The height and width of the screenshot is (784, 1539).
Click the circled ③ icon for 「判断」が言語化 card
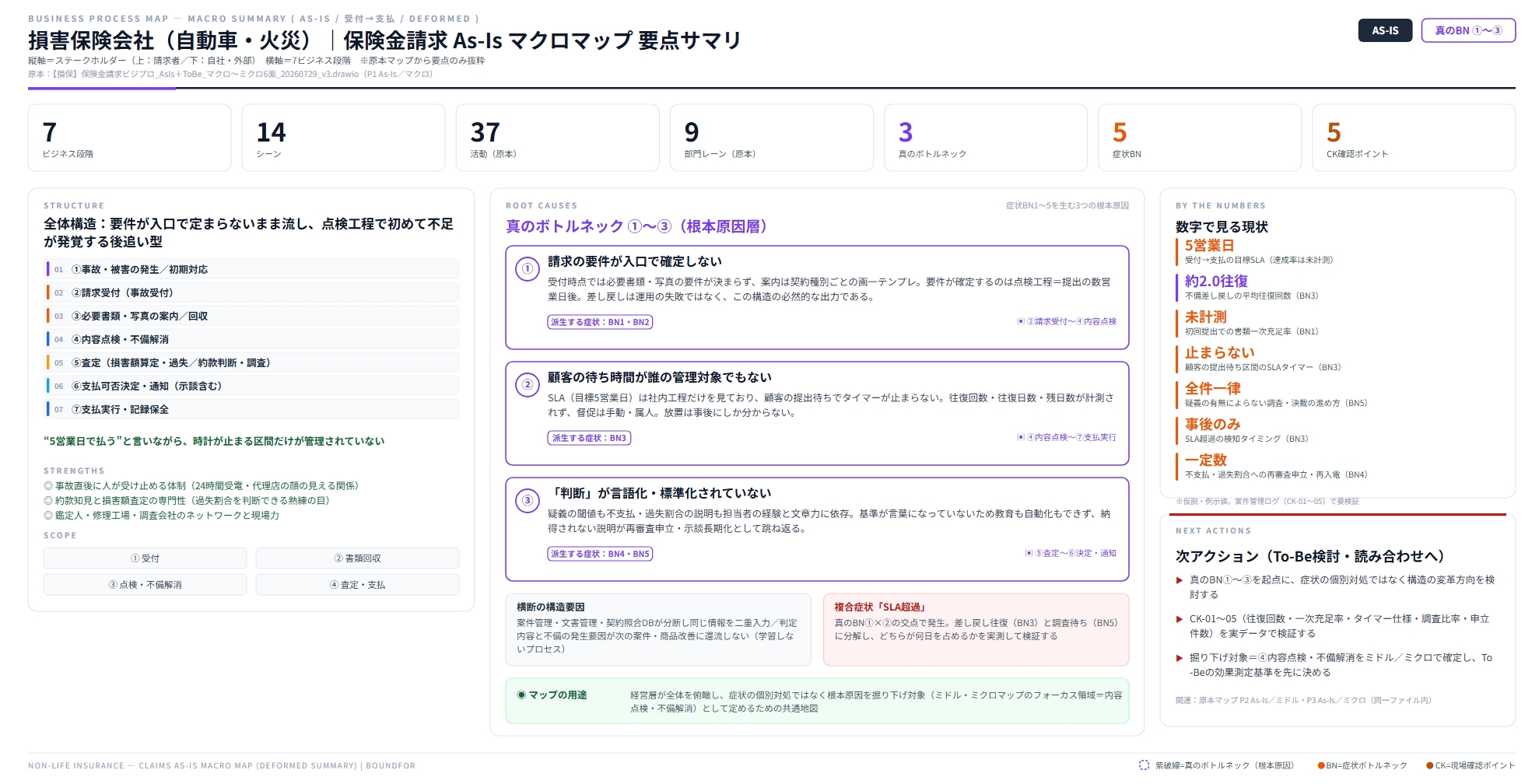(x=528, y=501)
